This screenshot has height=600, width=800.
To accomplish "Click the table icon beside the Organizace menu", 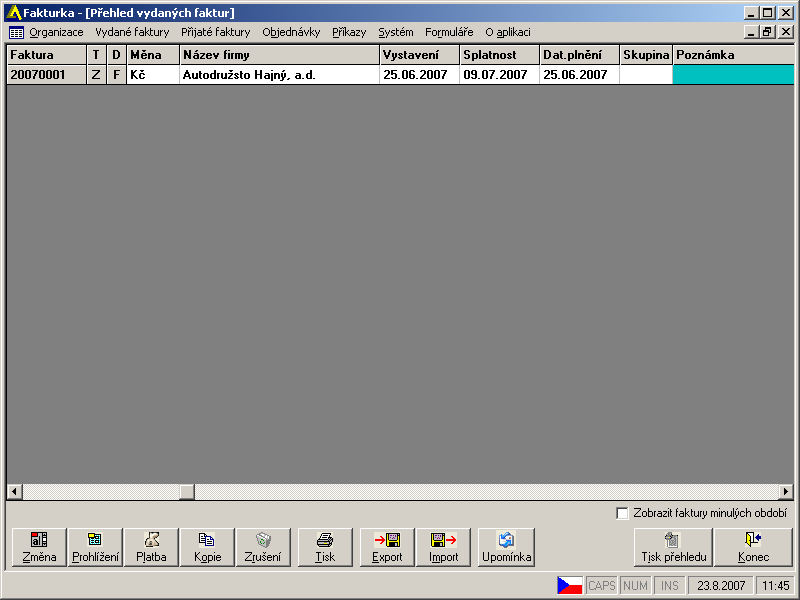I will 16,33.
